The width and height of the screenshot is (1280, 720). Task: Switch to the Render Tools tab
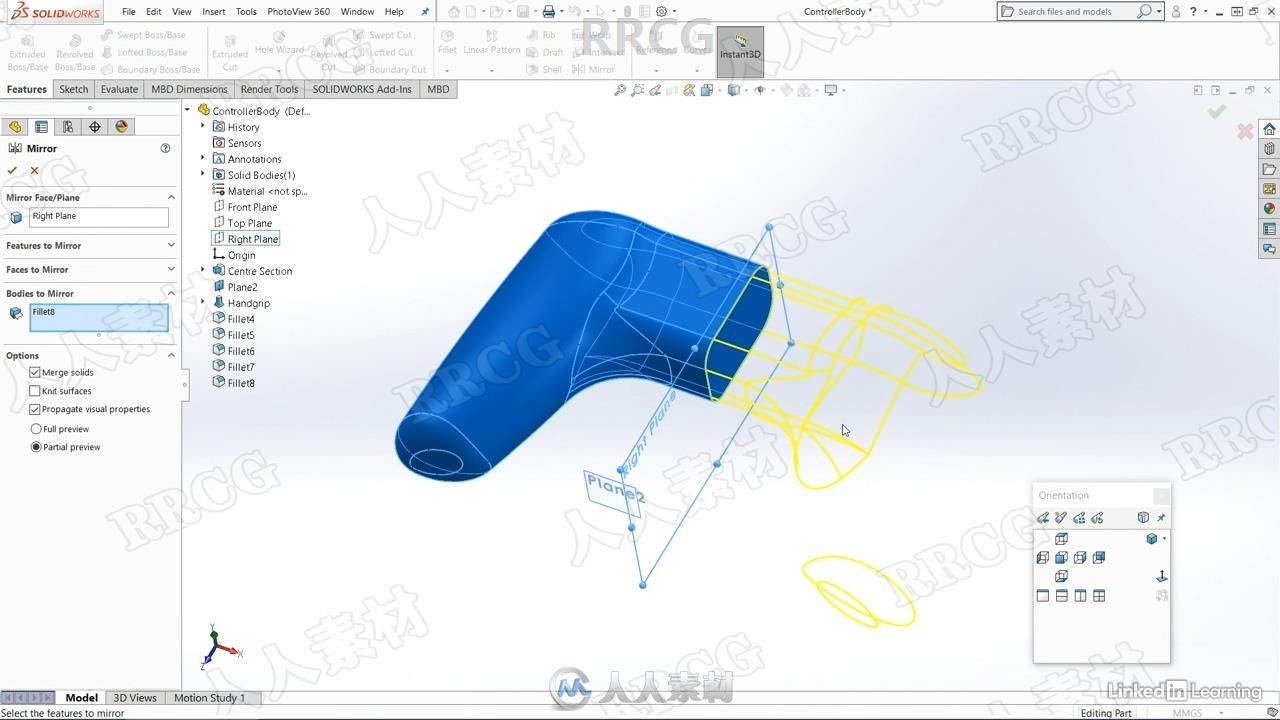click(x=269, y=89)
